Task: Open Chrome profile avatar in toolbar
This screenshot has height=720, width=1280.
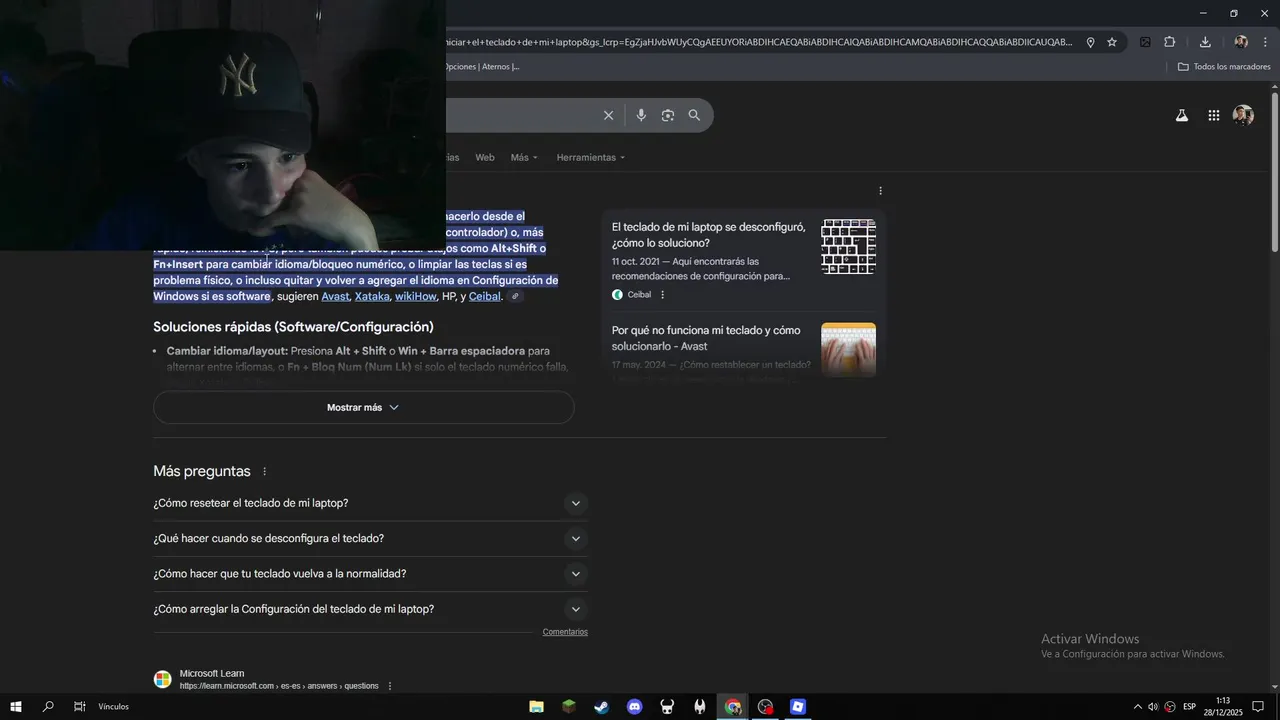Action: click(1241, 42)
